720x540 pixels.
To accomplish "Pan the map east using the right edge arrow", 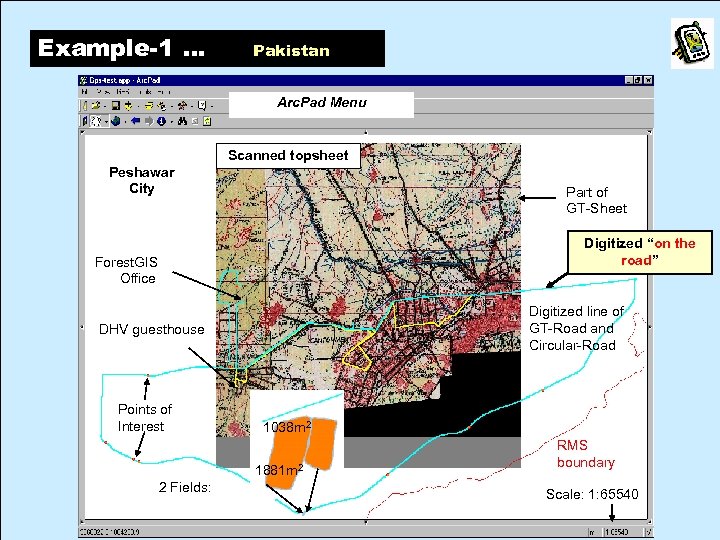I will click(649, 327).
